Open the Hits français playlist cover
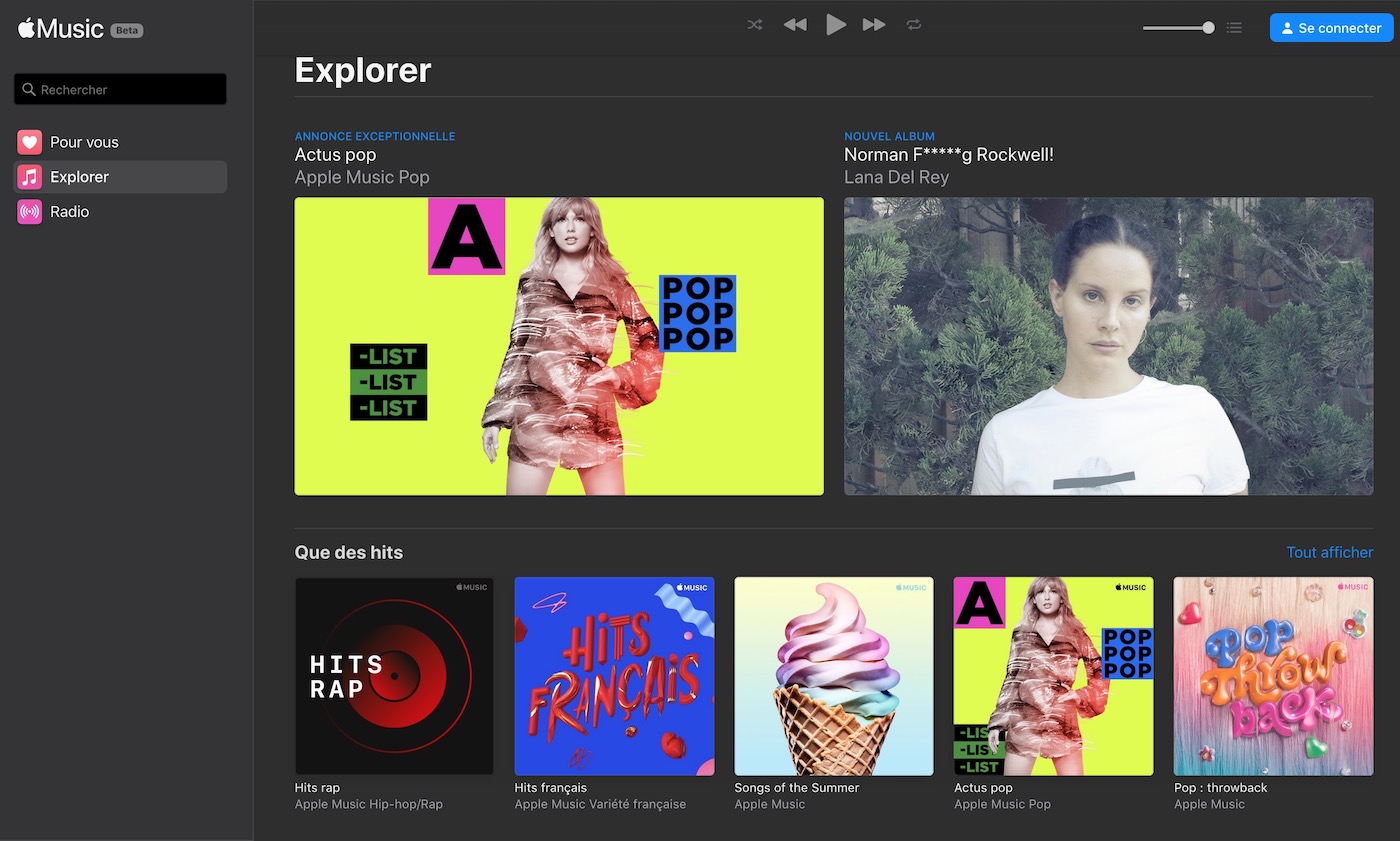Viewport: 1400px width, 841px height. pyautogui.click(x=614, y=676)
